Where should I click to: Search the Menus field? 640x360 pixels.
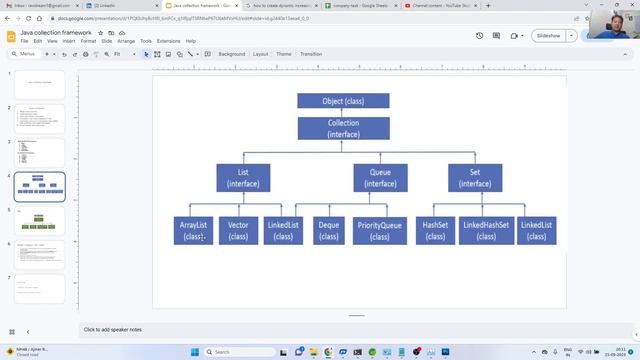(x=24, y=54)
